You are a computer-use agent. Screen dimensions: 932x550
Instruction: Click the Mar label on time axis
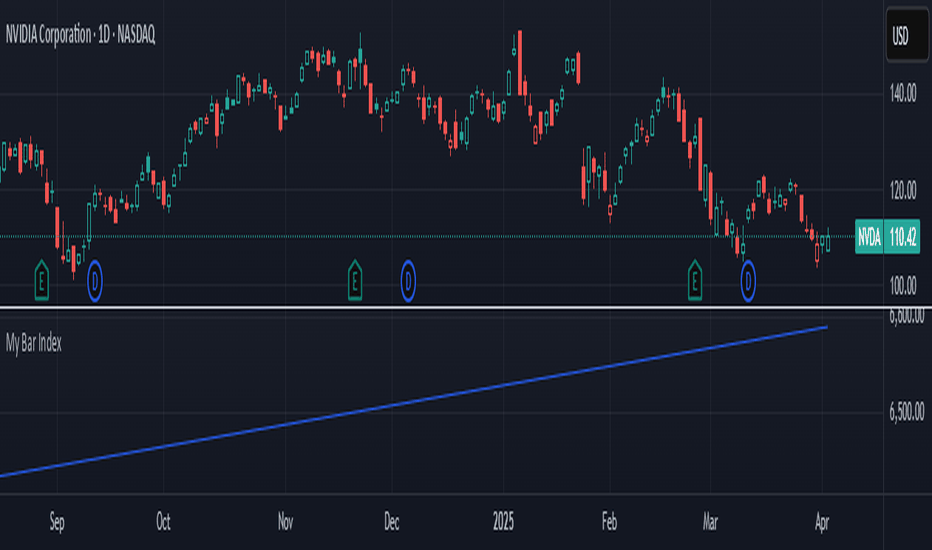(x=710, y=522)
